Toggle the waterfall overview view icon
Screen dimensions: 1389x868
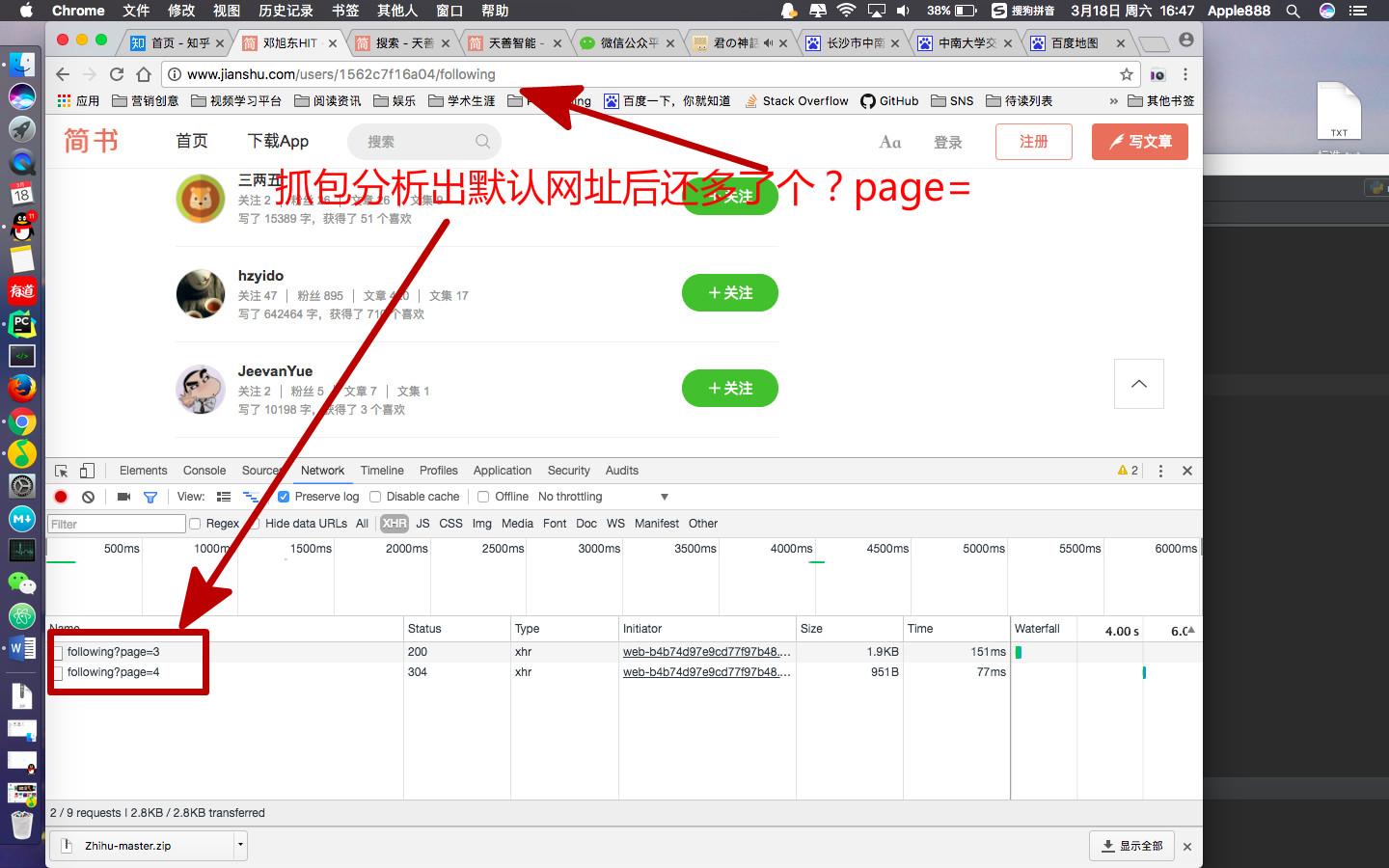tap(251, 497)
